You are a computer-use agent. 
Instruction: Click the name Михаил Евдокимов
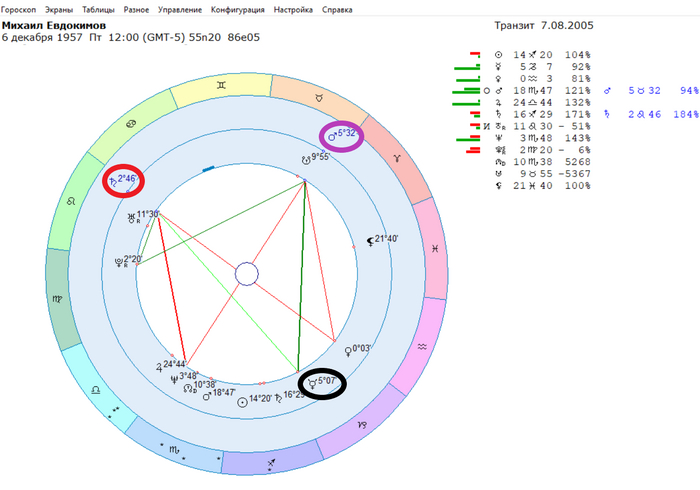pos(54,25)
